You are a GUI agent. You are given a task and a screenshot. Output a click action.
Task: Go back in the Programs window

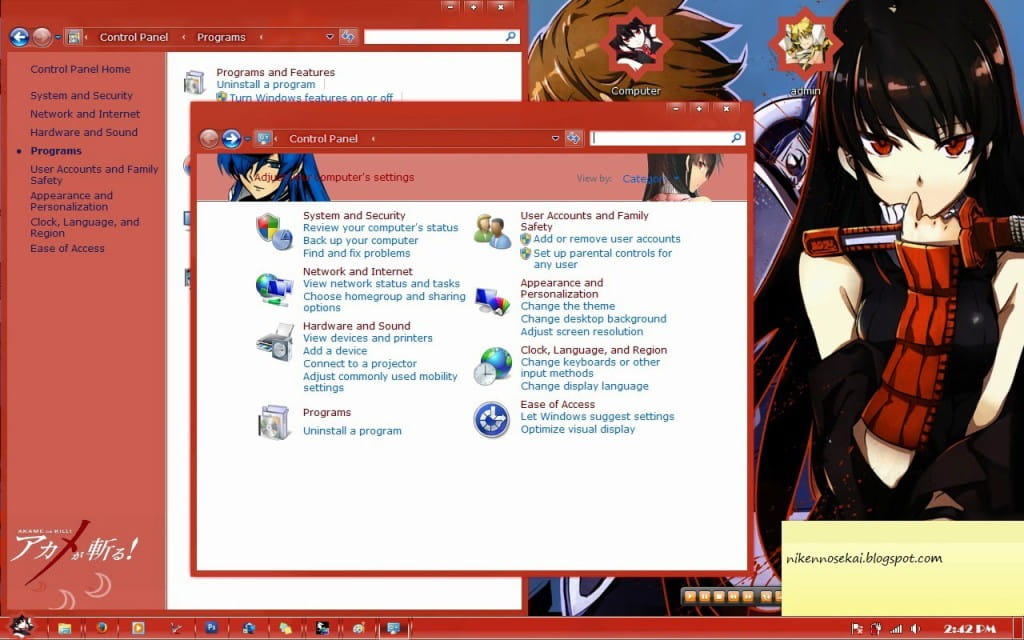click(19, 37)
